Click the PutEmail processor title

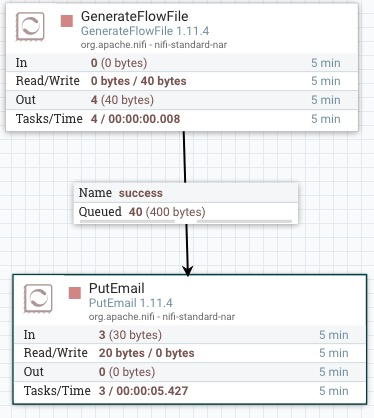[x=117, y=288]
